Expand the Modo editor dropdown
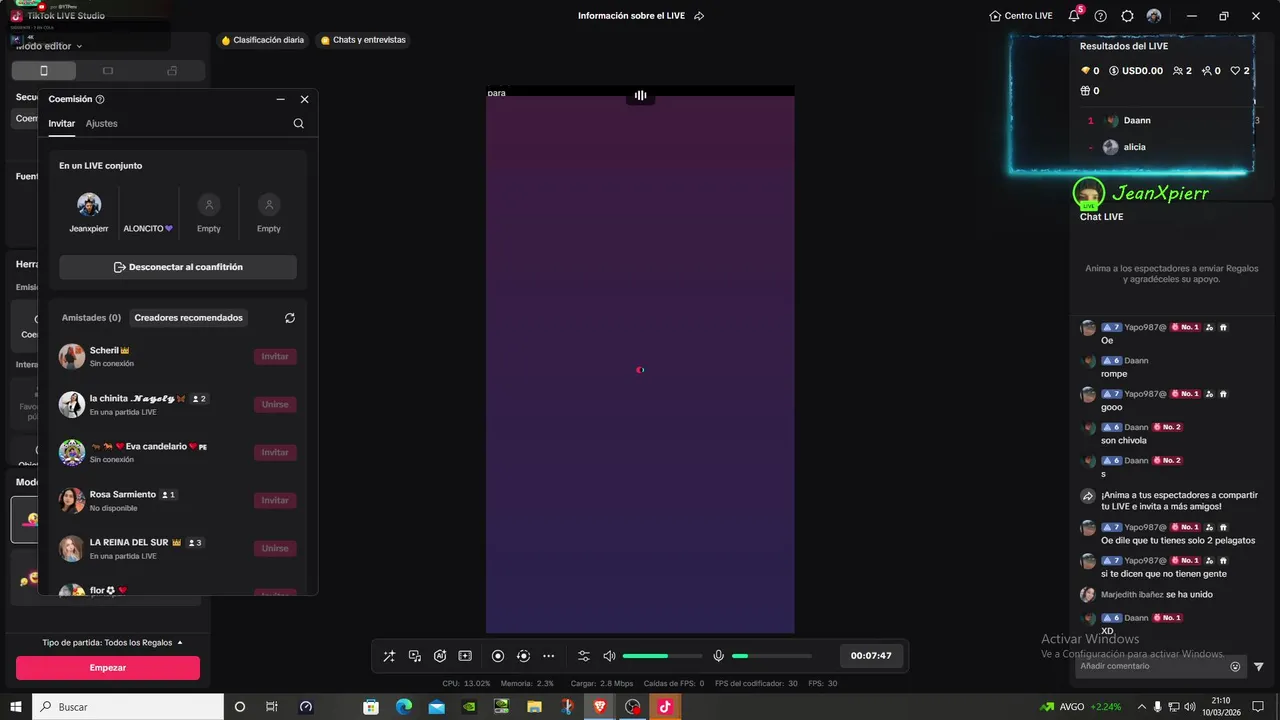 [49, 46]
